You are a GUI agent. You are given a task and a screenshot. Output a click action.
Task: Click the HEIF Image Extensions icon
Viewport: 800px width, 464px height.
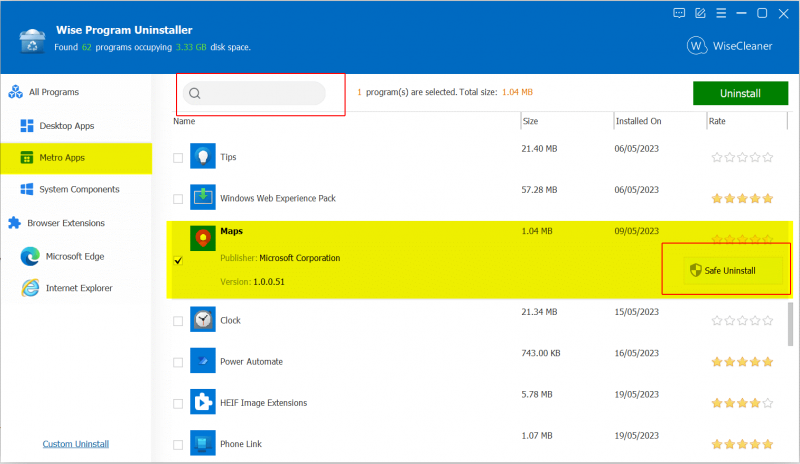click(x=203, y=402)
